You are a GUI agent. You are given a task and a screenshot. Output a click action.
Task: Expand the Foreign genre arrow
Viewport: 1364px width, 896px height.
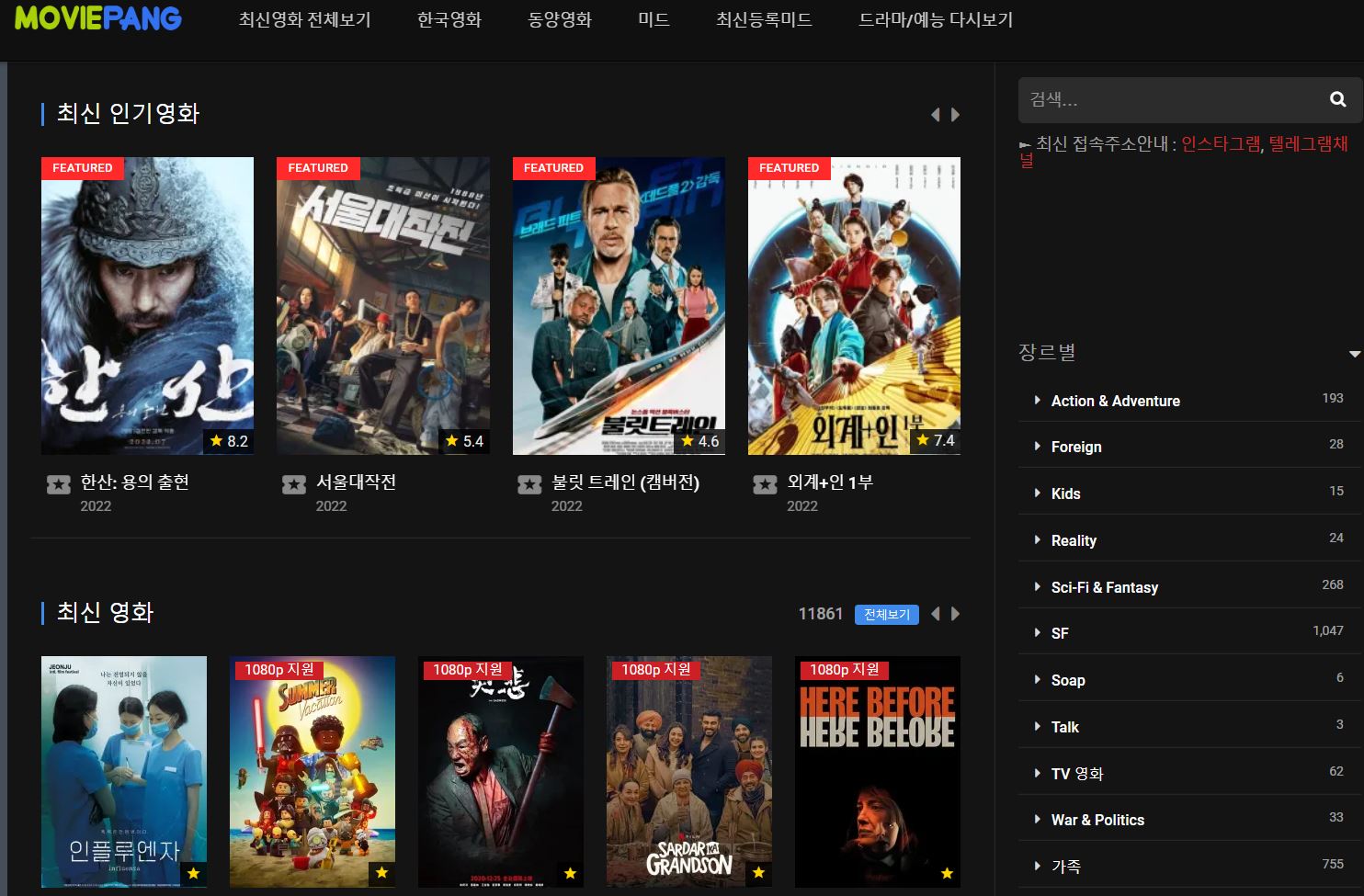coord(1037,447)
